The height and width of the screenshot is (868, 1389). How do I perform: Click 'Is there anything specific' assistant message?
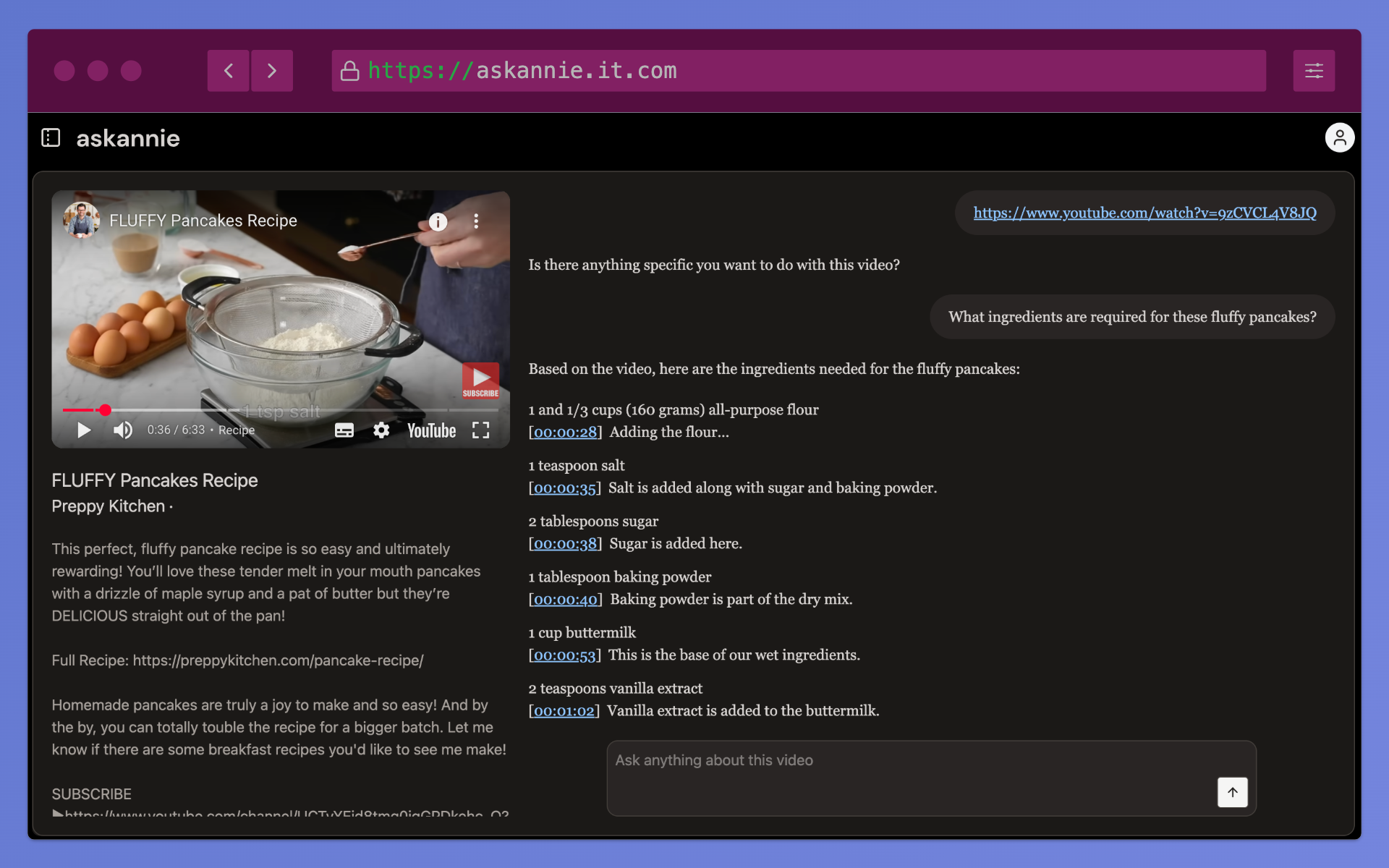coord(714,265)
